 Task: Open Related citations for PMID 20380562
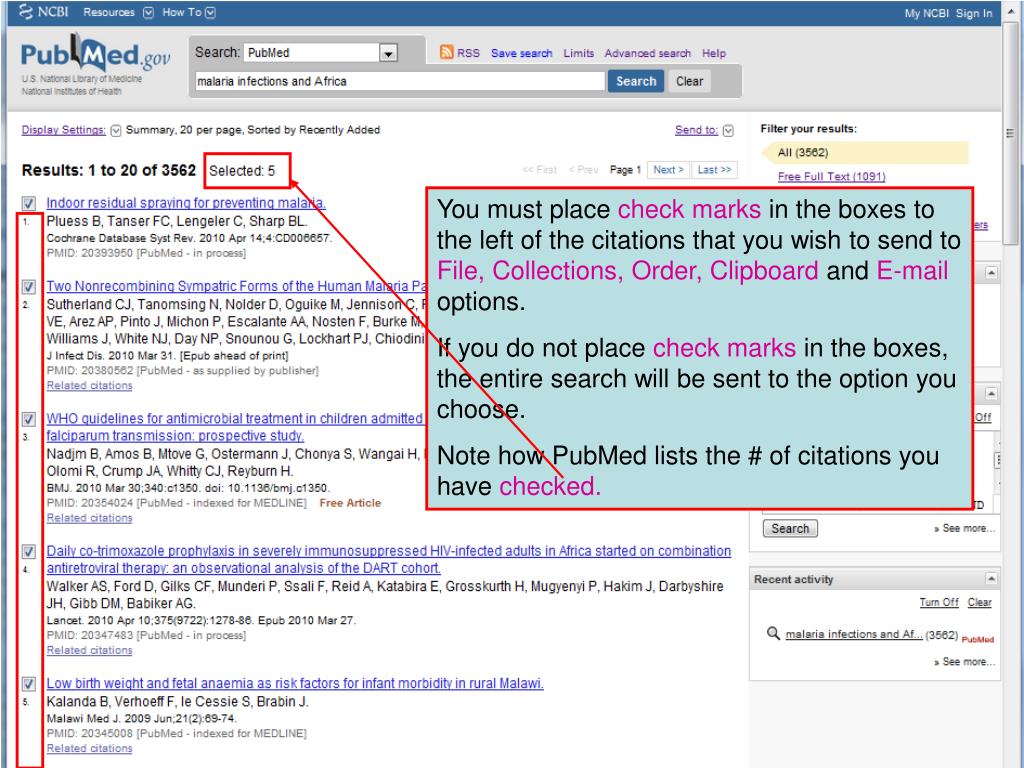[x=89, y=386]
